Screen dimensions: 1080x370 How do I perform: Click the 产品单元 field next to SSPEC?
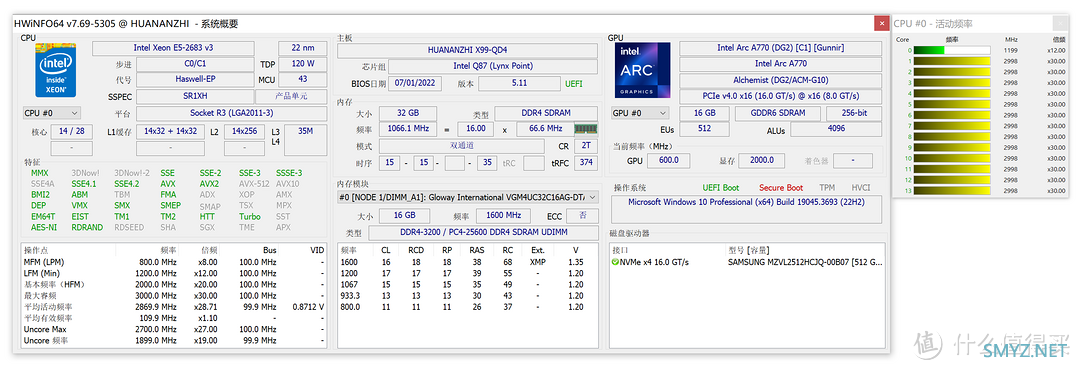coord(291,96)
